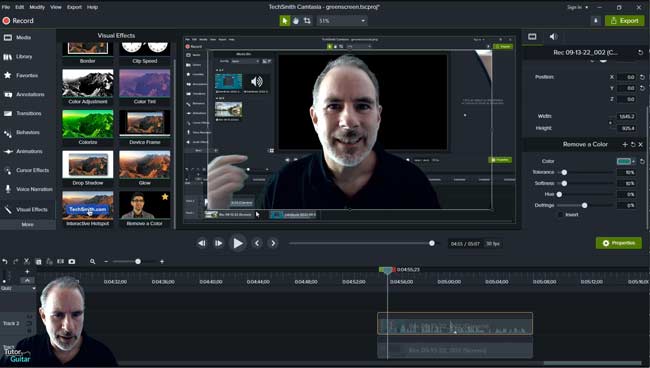Image resolution: width=650 pixels, height=368 pixels.
Task: Pick the Device Frame effect
Action: 145,127
